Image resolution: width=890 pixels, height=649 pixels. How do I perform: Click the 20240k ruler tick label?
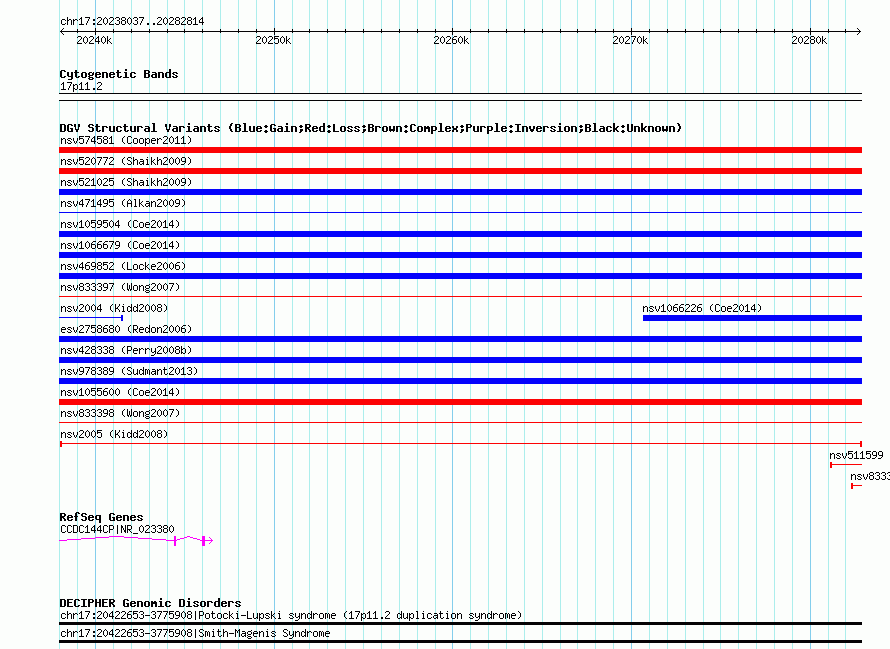tap(94, 40)
